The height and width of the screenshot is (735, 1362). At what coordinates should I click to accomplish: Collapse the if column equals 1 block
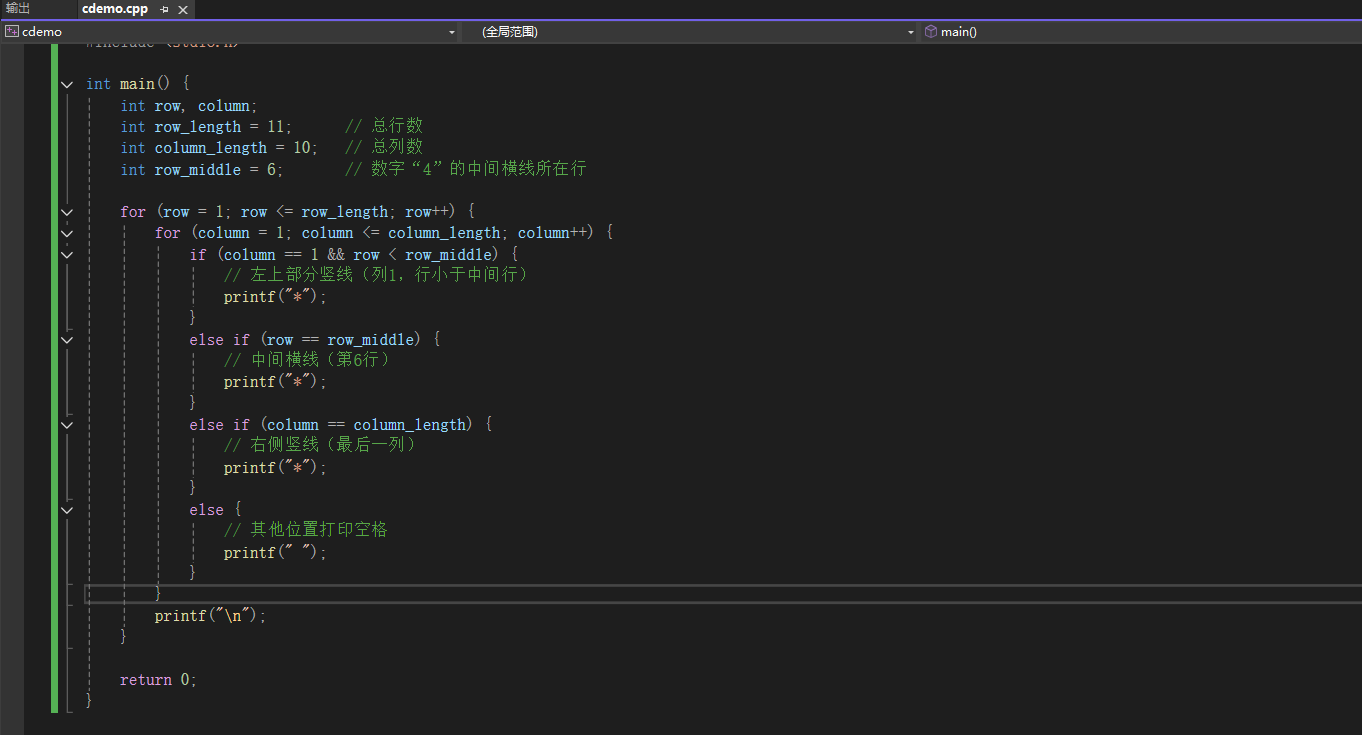coord(66,254)
